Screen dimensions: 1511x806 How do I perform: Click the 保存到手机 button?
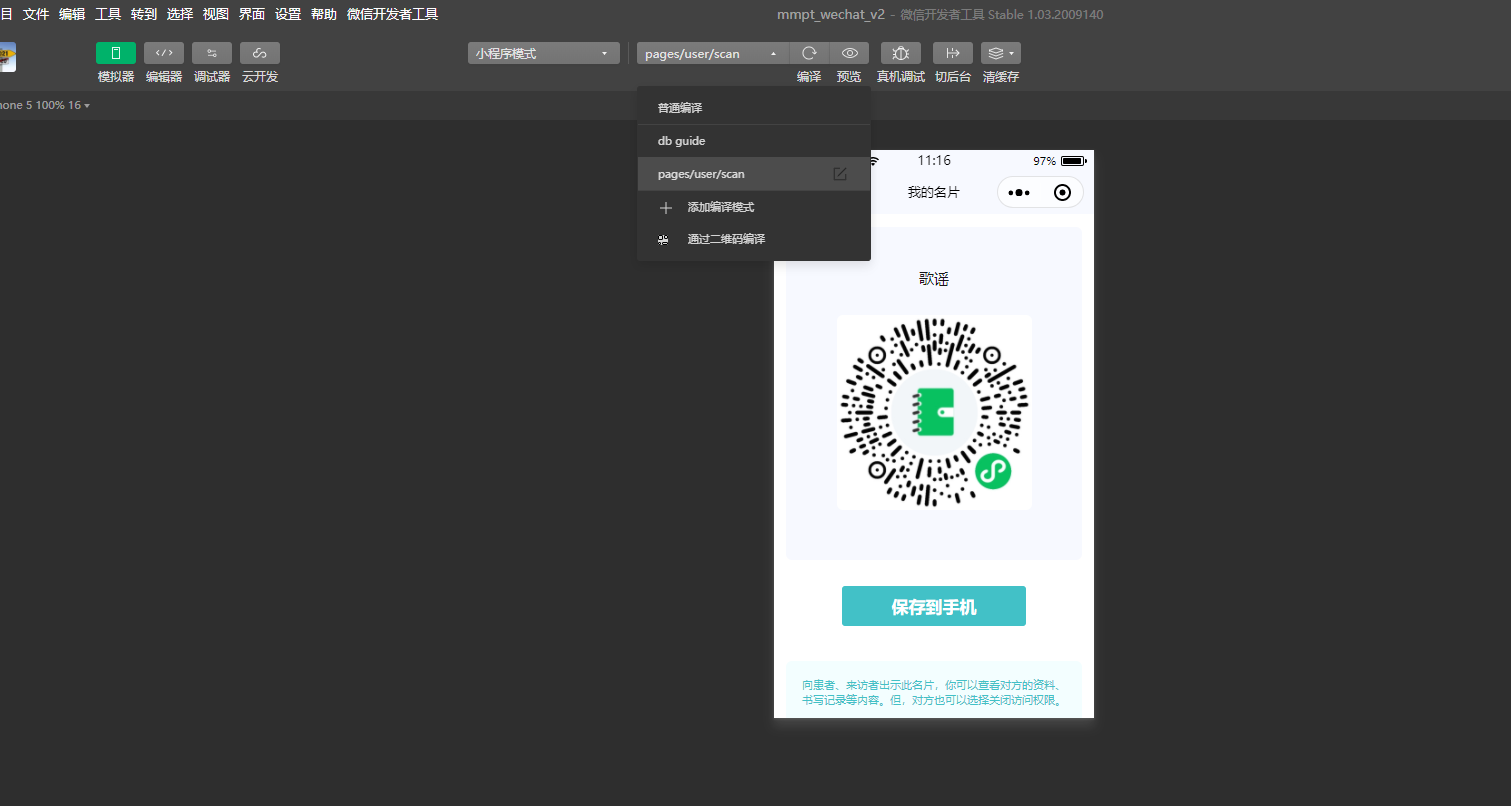[x=934, y=606]
